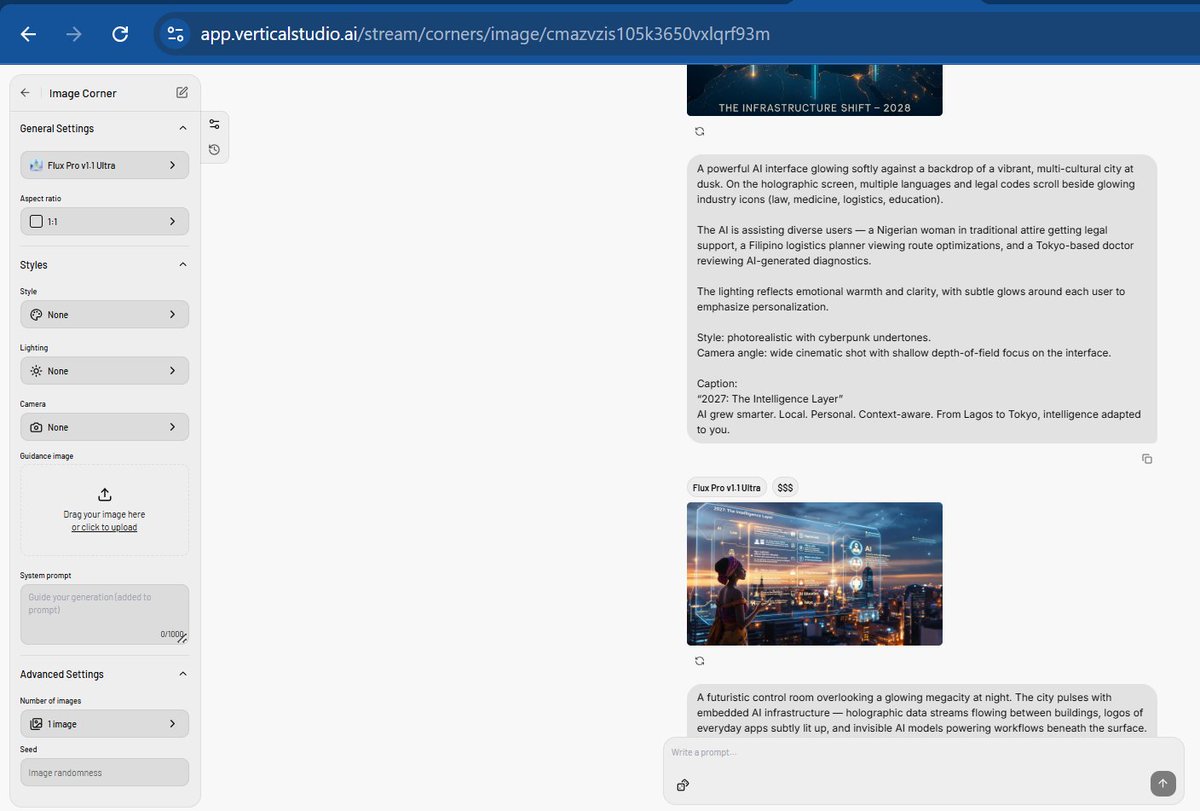
Task: Click the 'Image Corner' panel title
Action: [x=83, y=93]
